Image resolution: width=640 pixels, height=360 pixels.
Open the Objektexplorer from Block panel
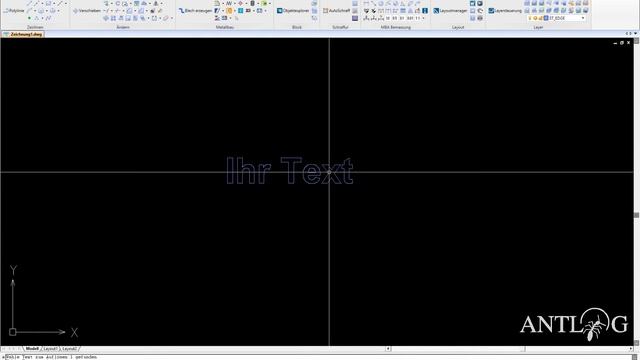(293, 11)
